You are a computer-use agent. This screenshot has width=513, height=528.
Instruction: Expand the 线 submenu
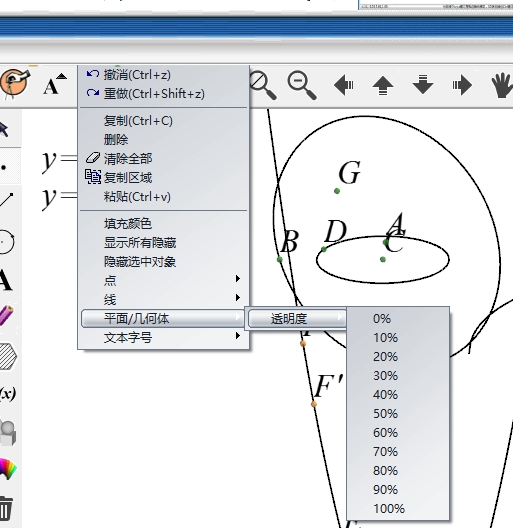[x=164, y=299]
